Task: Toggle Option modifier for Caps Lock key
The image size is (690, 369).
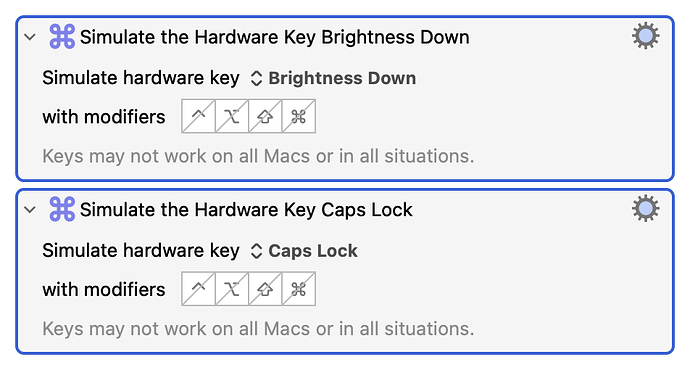Action: pos(232,289)
